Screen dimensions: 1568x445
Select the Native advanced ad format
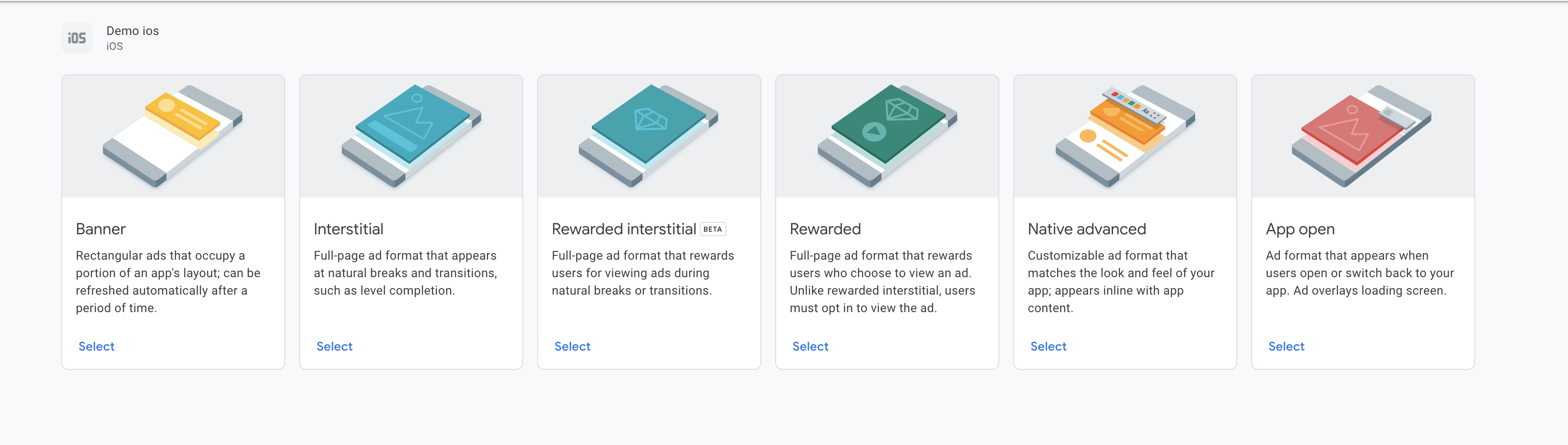pyautogui.click(x=1048, y=347)
